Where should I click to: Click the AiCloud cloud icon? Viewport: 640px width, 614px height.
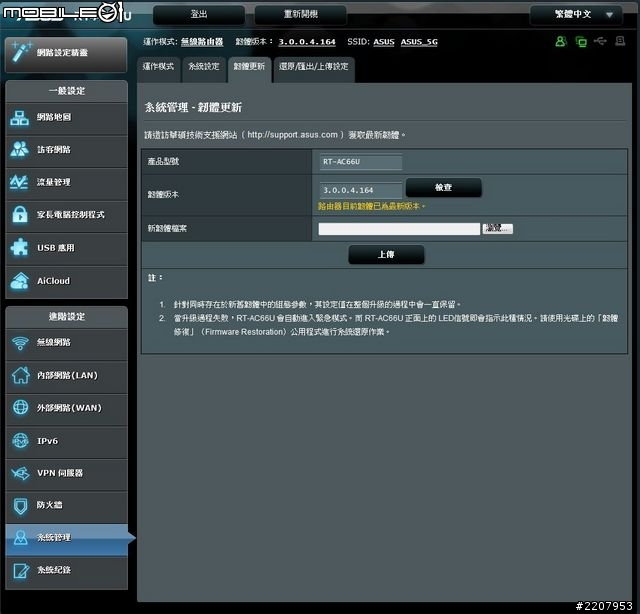pyautogui.click(x=20, y=281)
